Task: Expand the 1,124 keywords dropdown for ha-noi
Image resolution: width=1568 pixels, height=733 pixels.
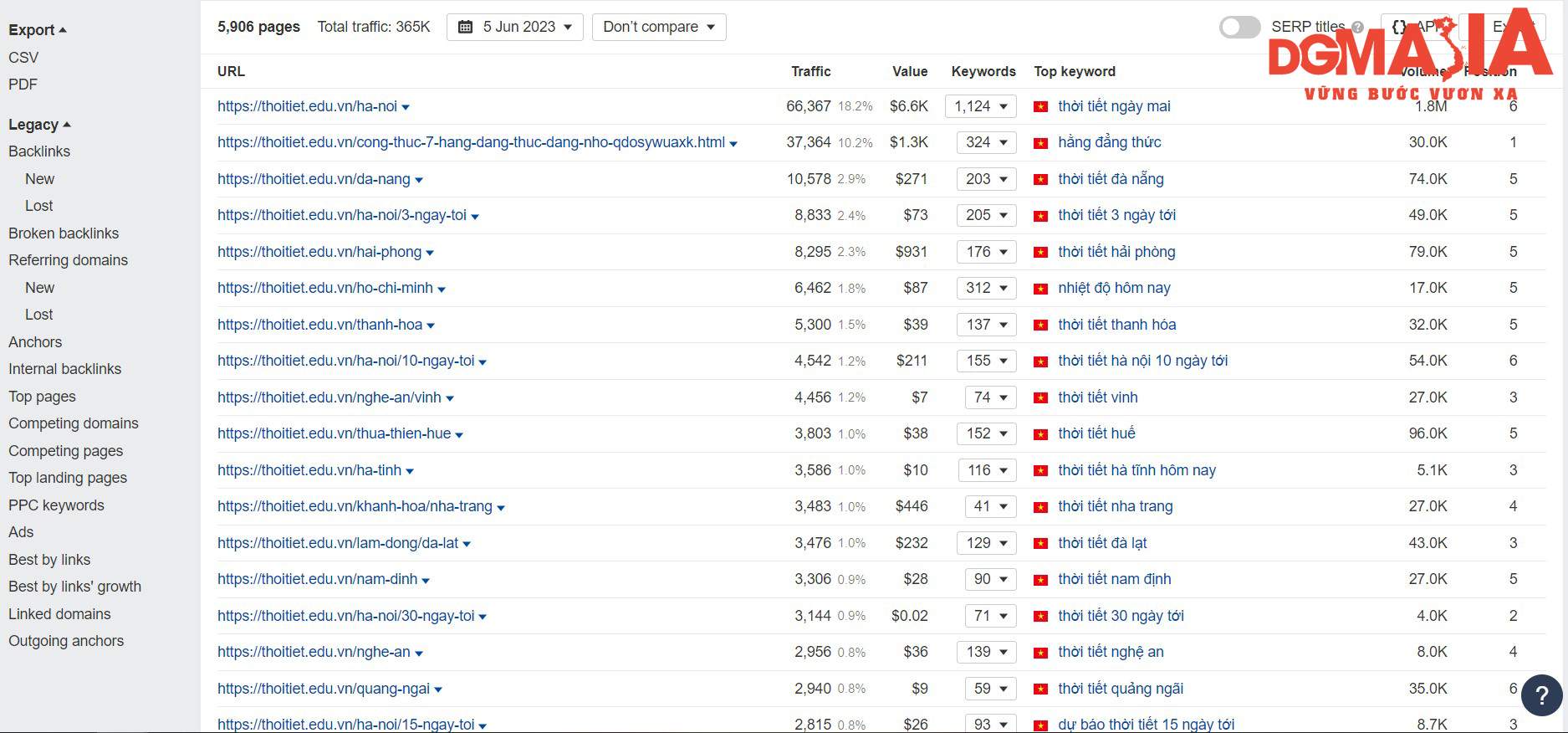Action: 981,106
